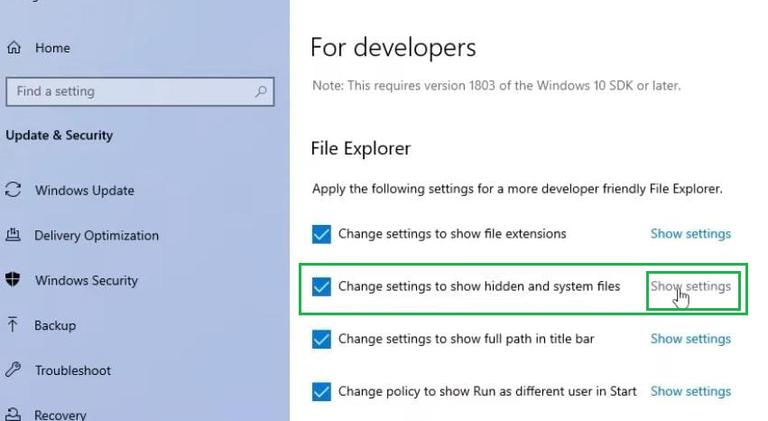Click the Recovery icon in sidebar

click(x=13, y=414)
